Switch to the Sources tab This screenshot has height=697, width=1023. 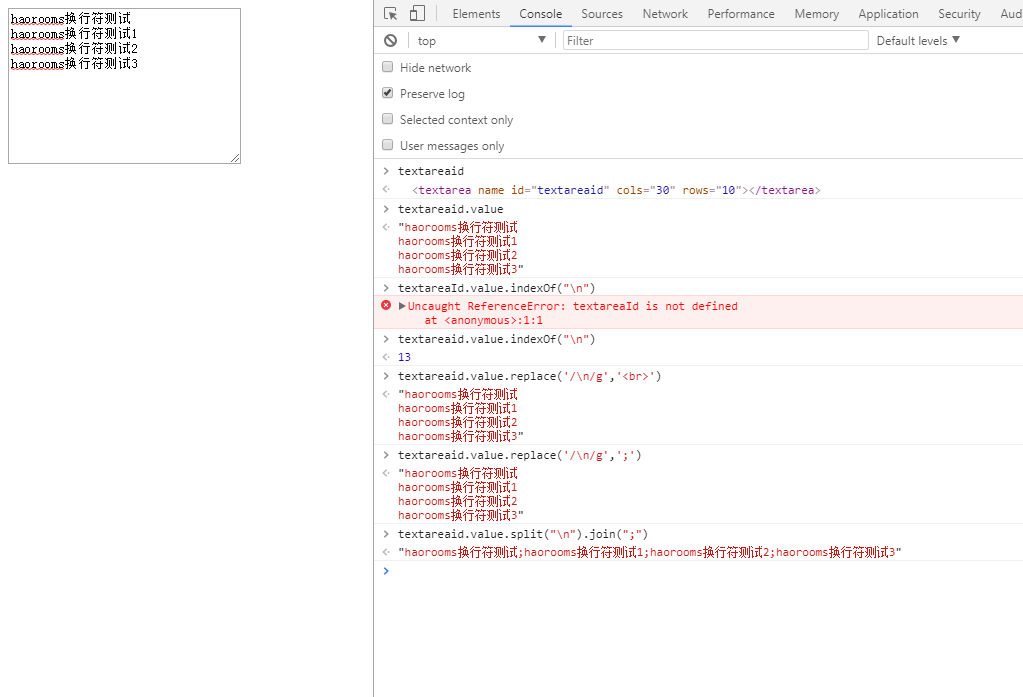602,14
